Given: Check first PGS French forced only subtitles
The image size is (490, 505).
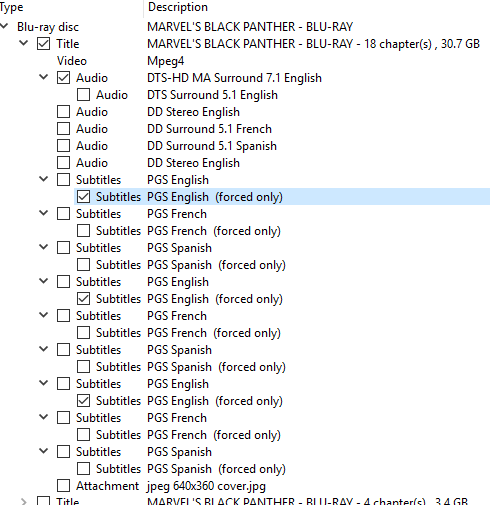Looking at the screenshot, I should pos(83,231).
